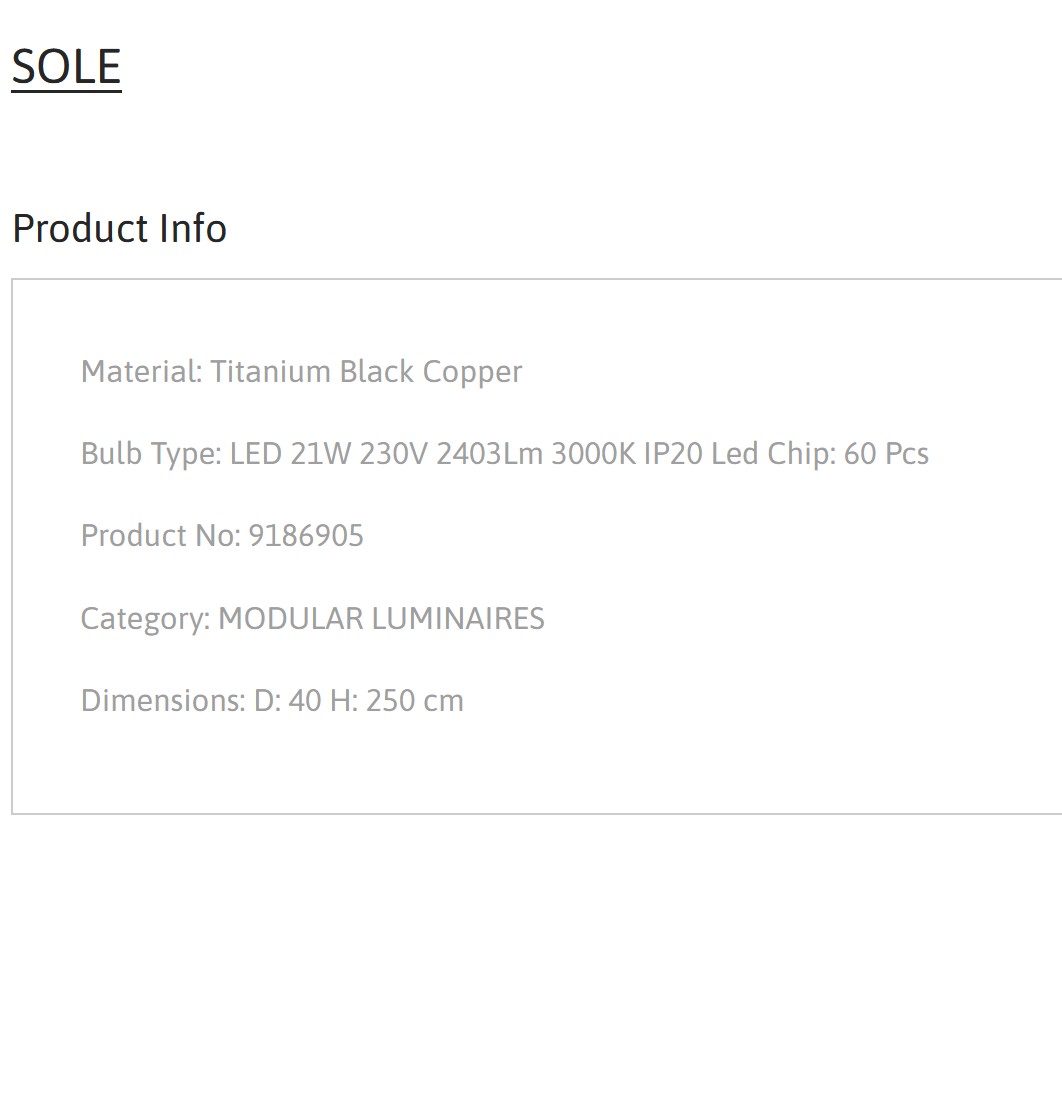Click the H: 250 cm height value

coord(397,700)
